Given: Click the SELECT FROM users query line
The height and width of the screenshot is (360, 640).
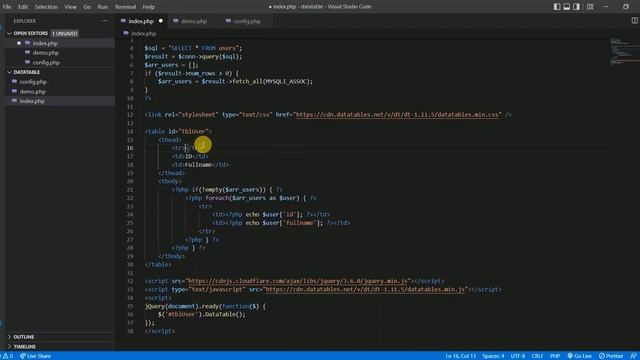Looking at the screenshot, I should coord(193,48).
